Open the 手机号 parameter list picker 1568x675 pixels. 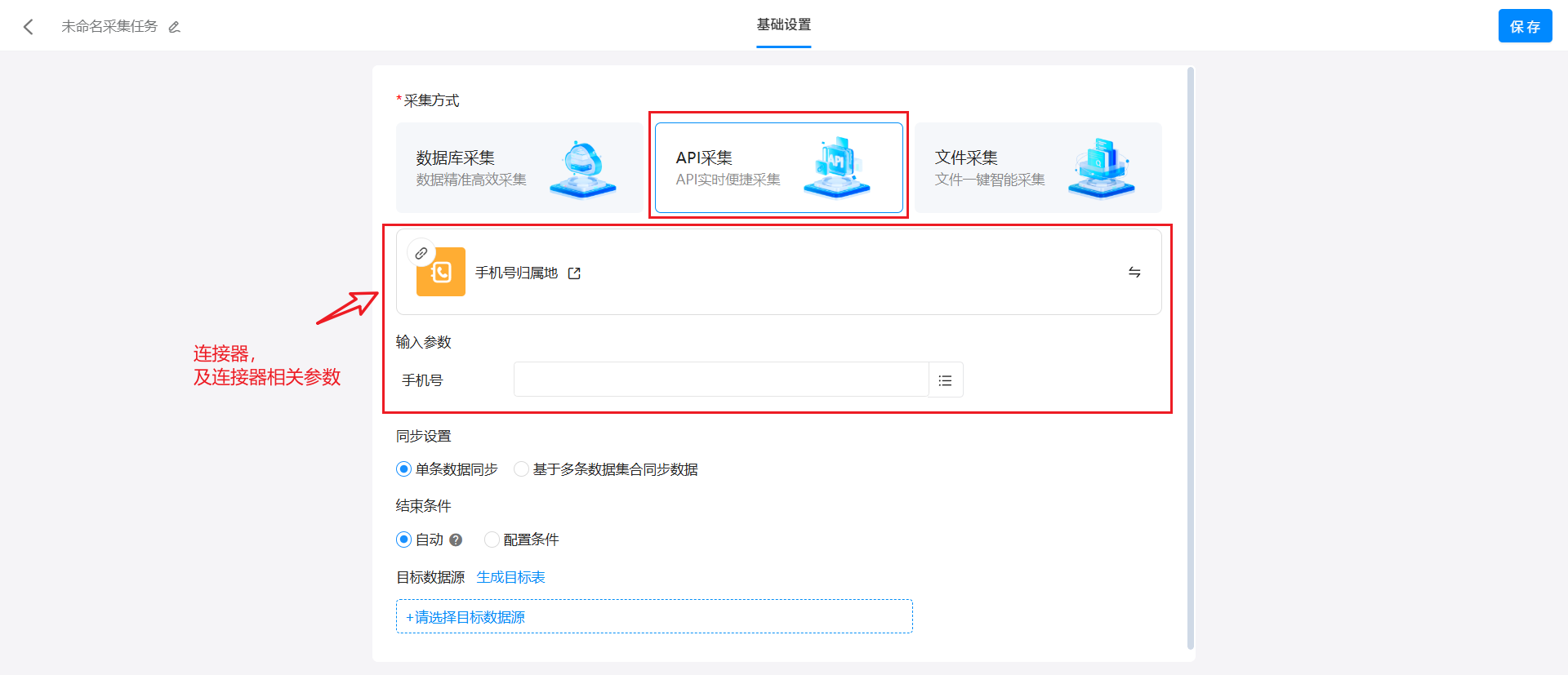[946, 380]
